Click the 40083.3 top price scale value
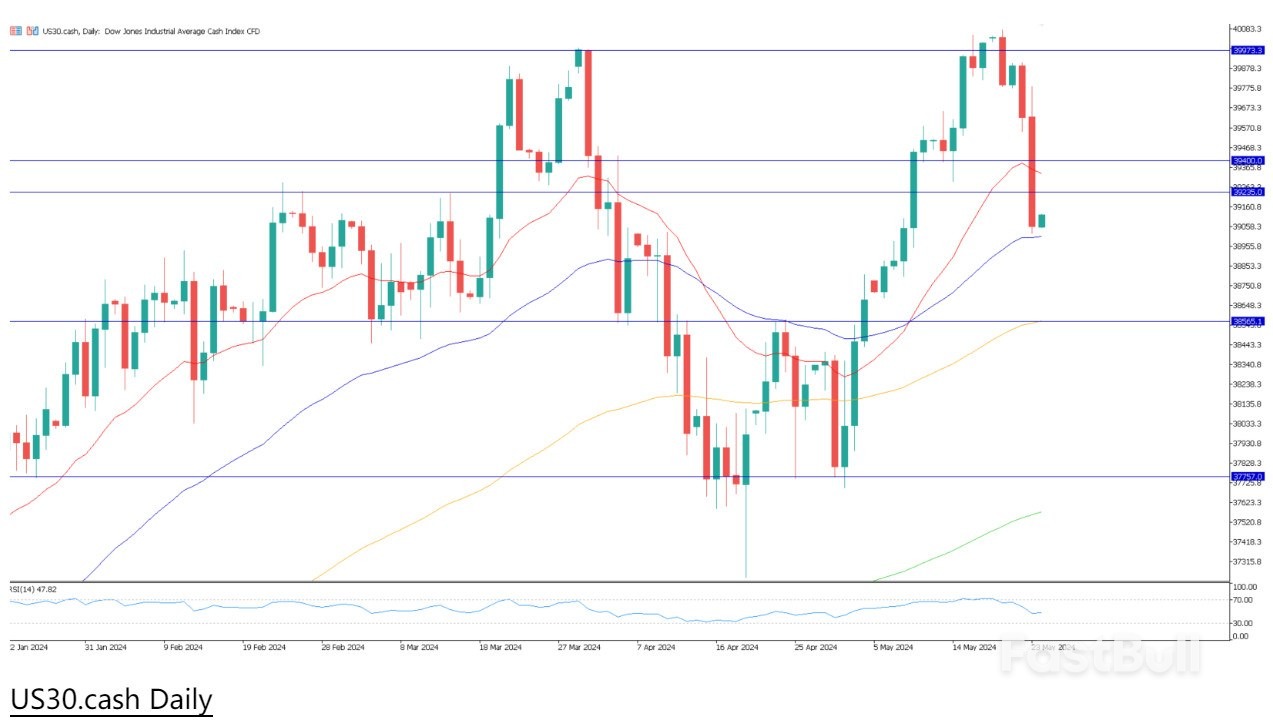Screen dimensions: 1273x727 pos(1246,29)
